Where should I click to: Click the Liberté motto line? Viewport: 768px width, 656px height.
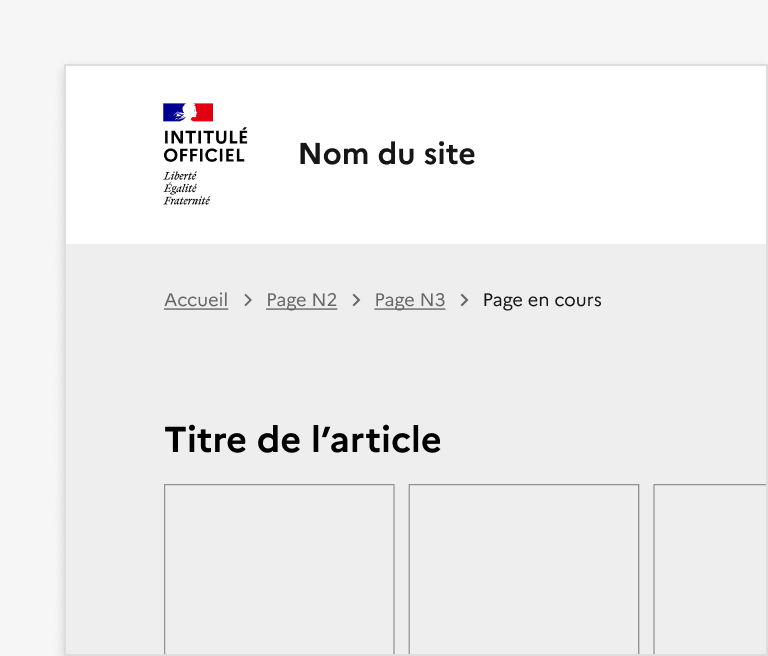tap(180, 176)
